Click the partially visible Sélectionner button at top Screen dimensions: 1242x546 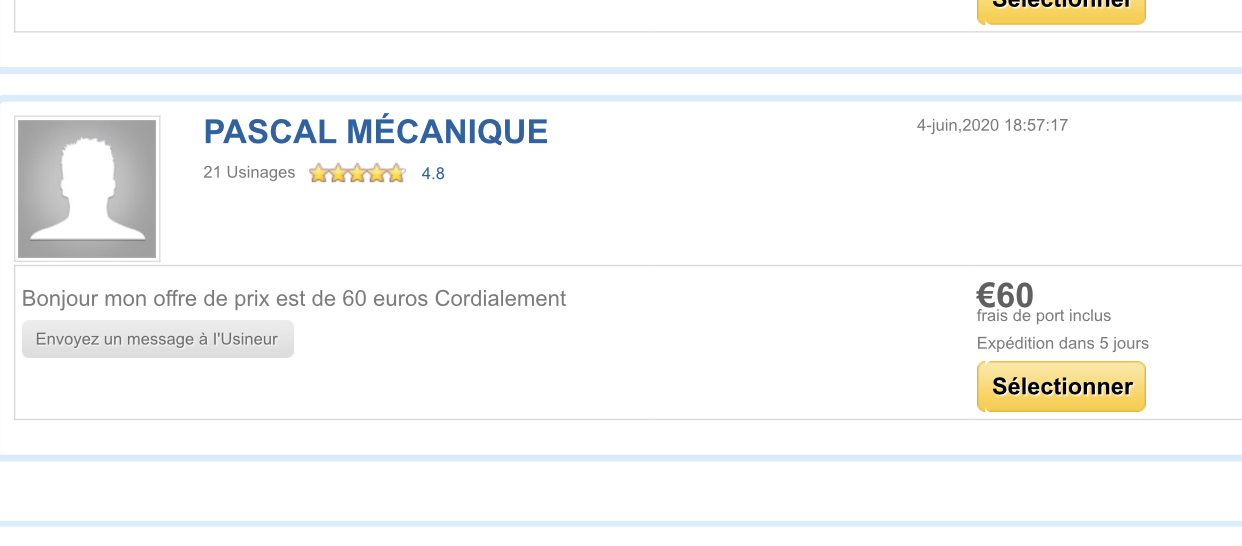(1061, 9)
